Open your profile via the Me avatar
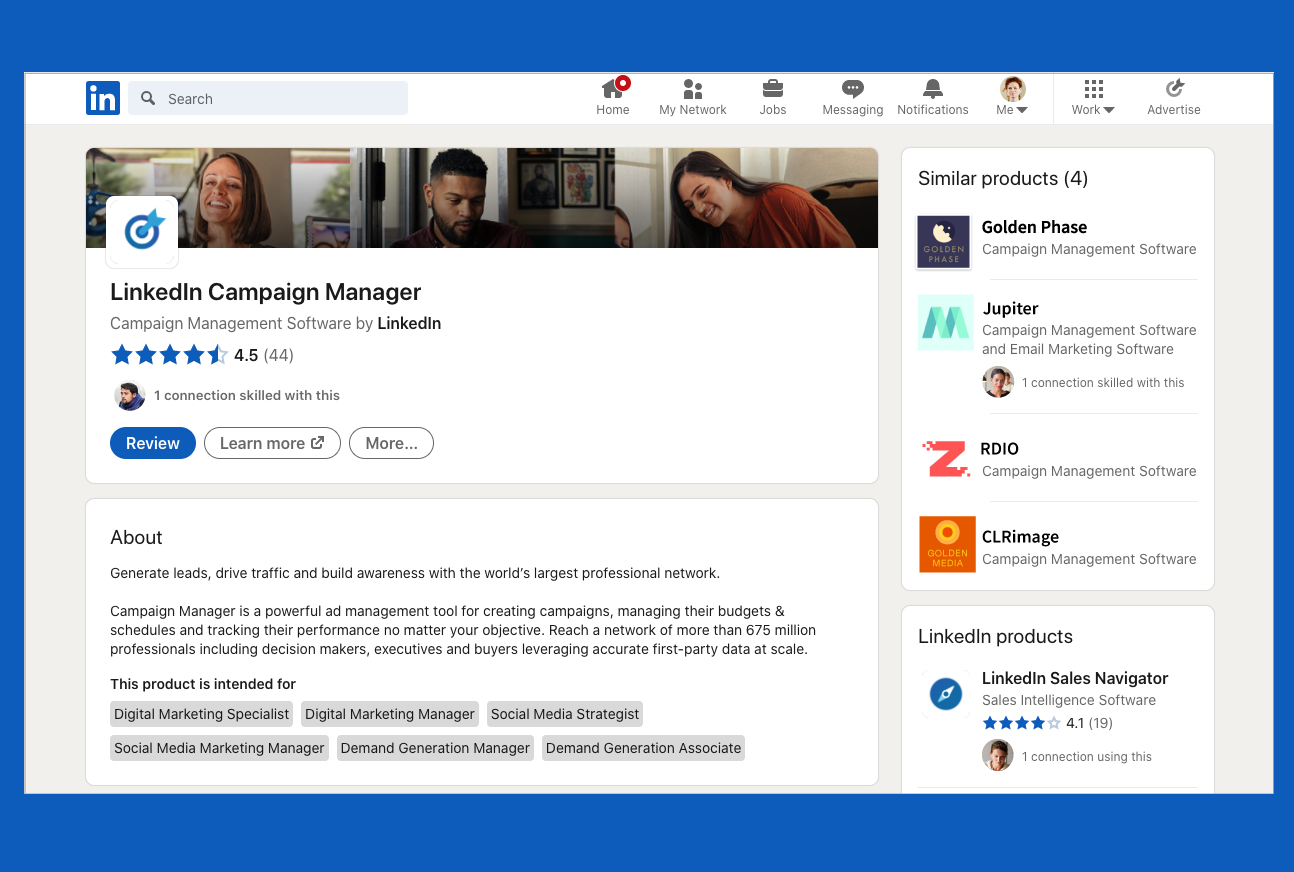Image resolution: width=1294 pixels, height=872 pixels. point(1011,89)
